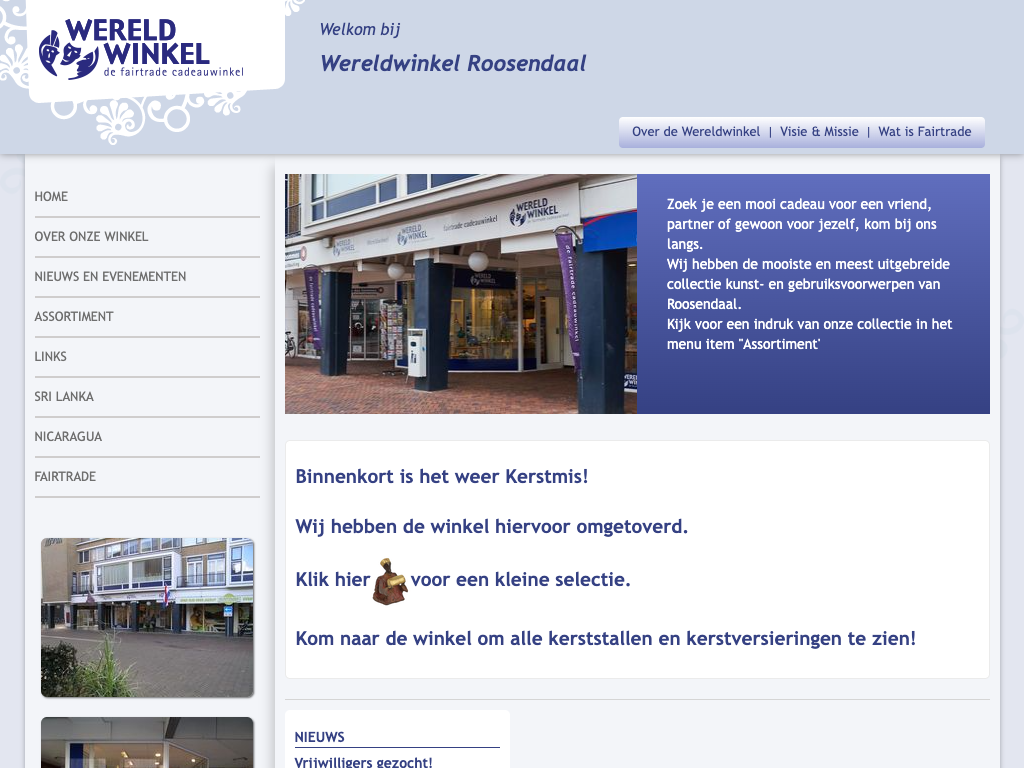Viewport: 1024px width, 768px height.
Task: Click the 'Klik hier' Christmas selection link
Action: (x=333, y=580)
